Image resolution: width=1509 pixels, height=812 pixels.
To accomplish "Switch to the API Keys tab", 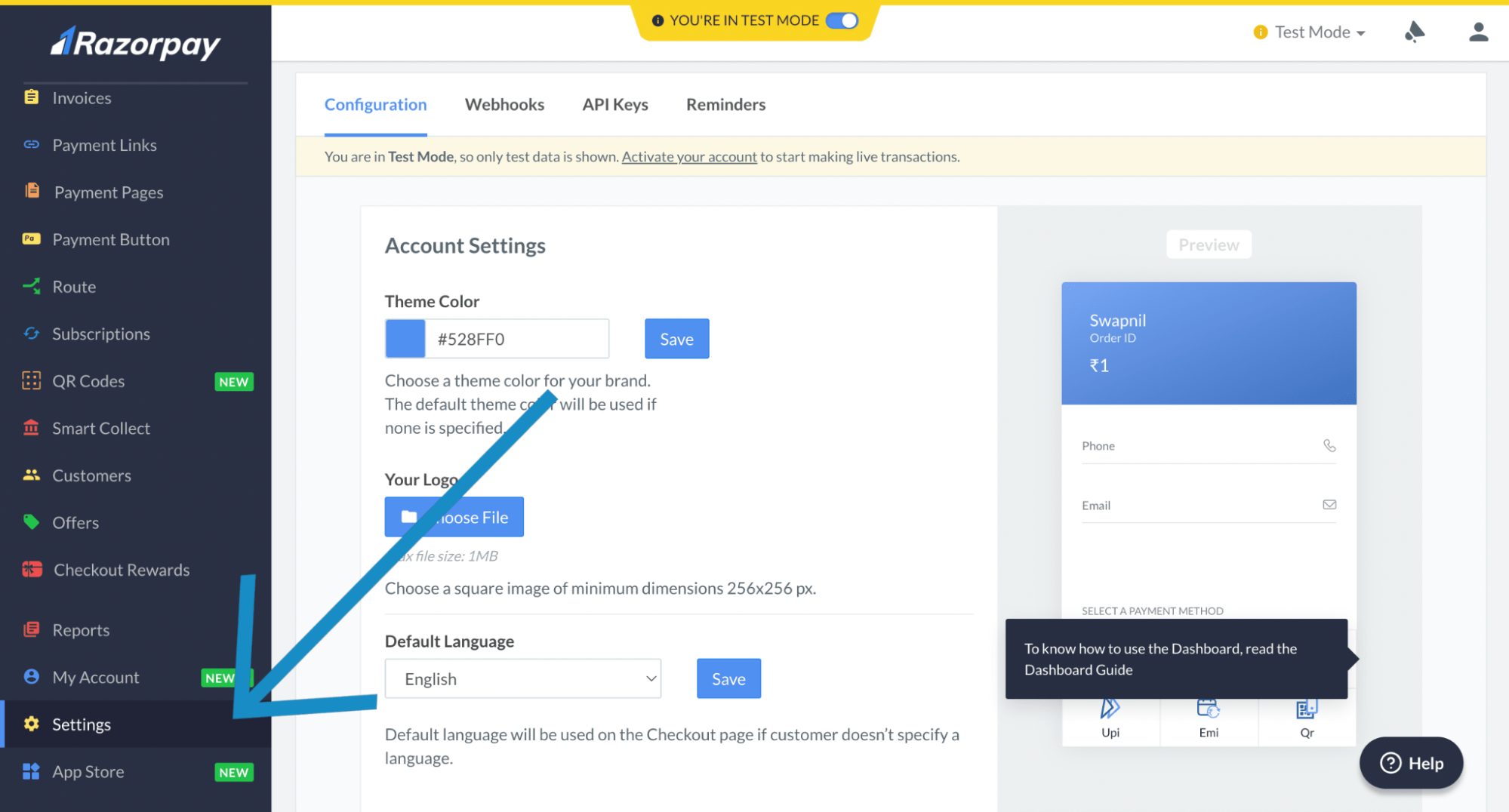I will tap(615, 104).
